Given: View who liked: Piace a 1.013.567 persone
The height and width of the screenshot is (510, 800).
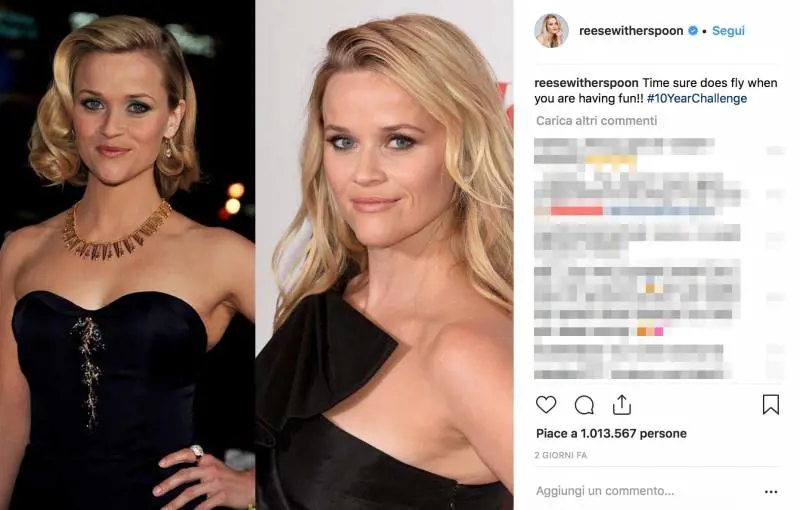Looking at the screenshot, I should click(x=611, y=434).
